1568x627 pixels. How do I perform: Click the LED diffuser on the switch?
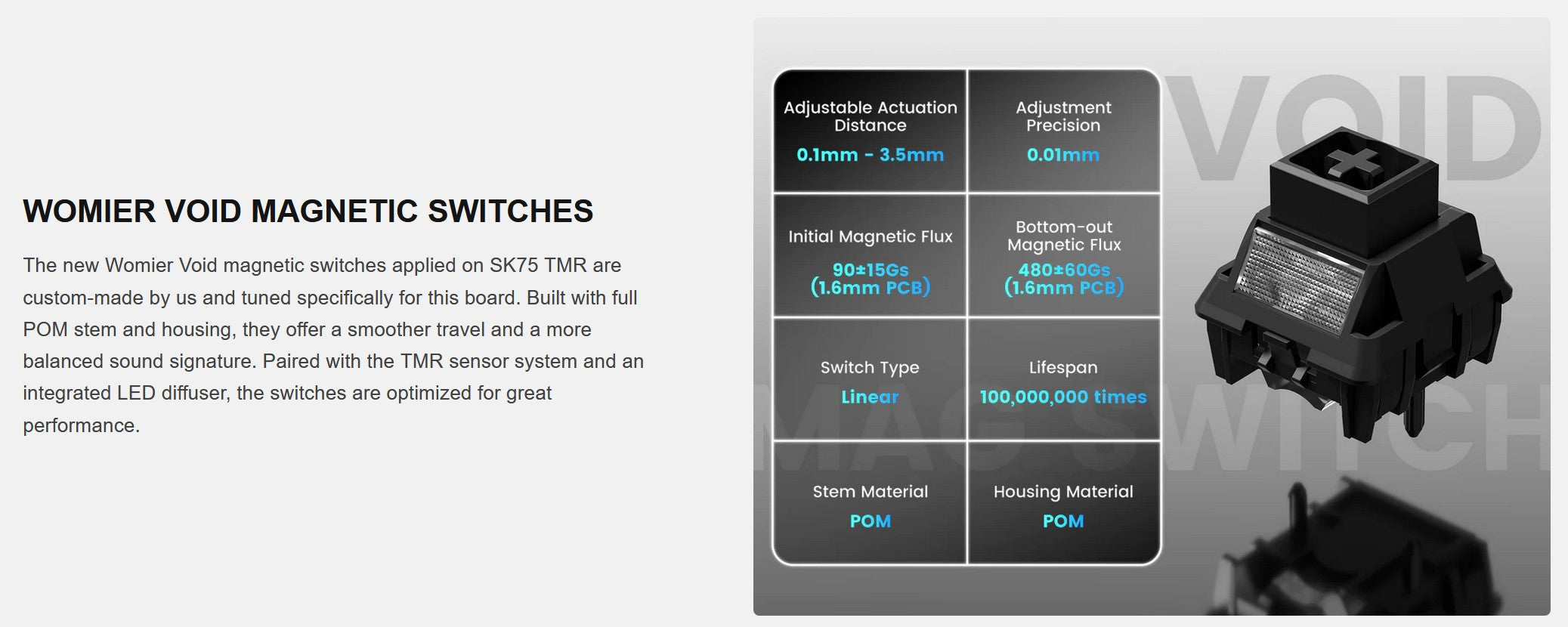[x=1294, y=279]
